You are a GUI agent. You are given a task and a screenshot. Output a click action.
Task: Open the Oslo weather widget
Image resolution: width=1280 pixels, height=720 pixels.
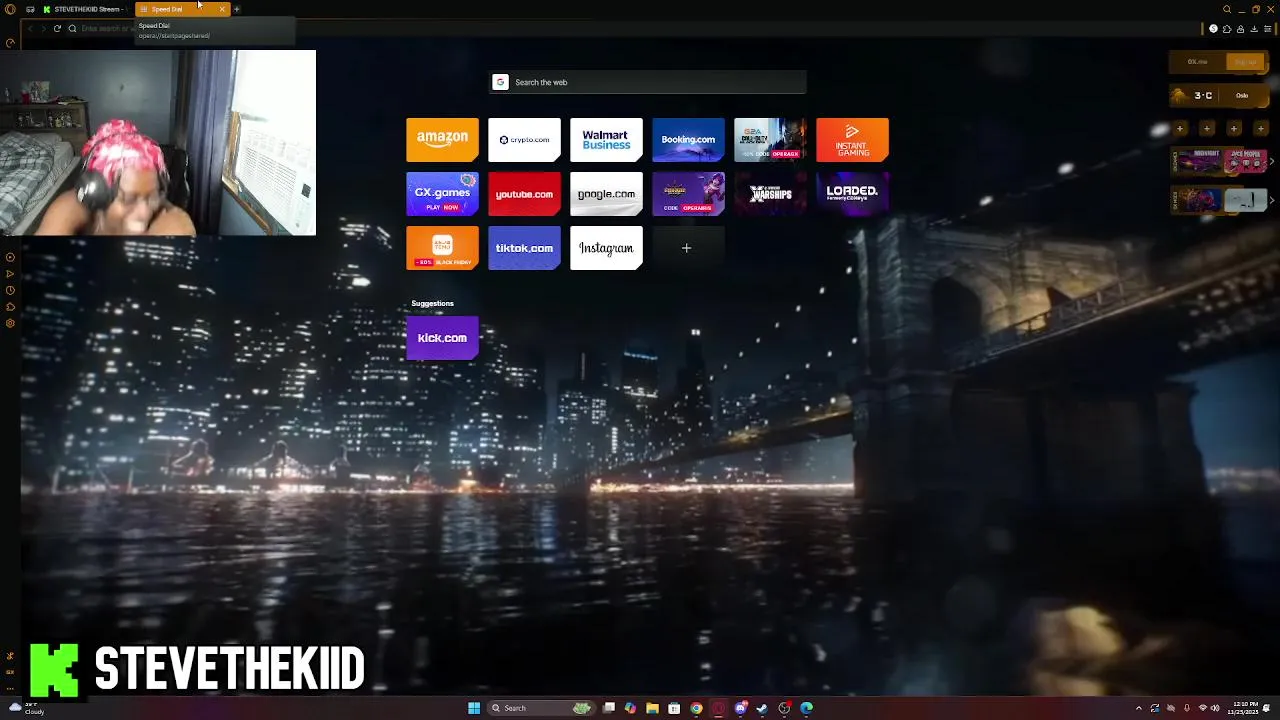point(1219,96)
